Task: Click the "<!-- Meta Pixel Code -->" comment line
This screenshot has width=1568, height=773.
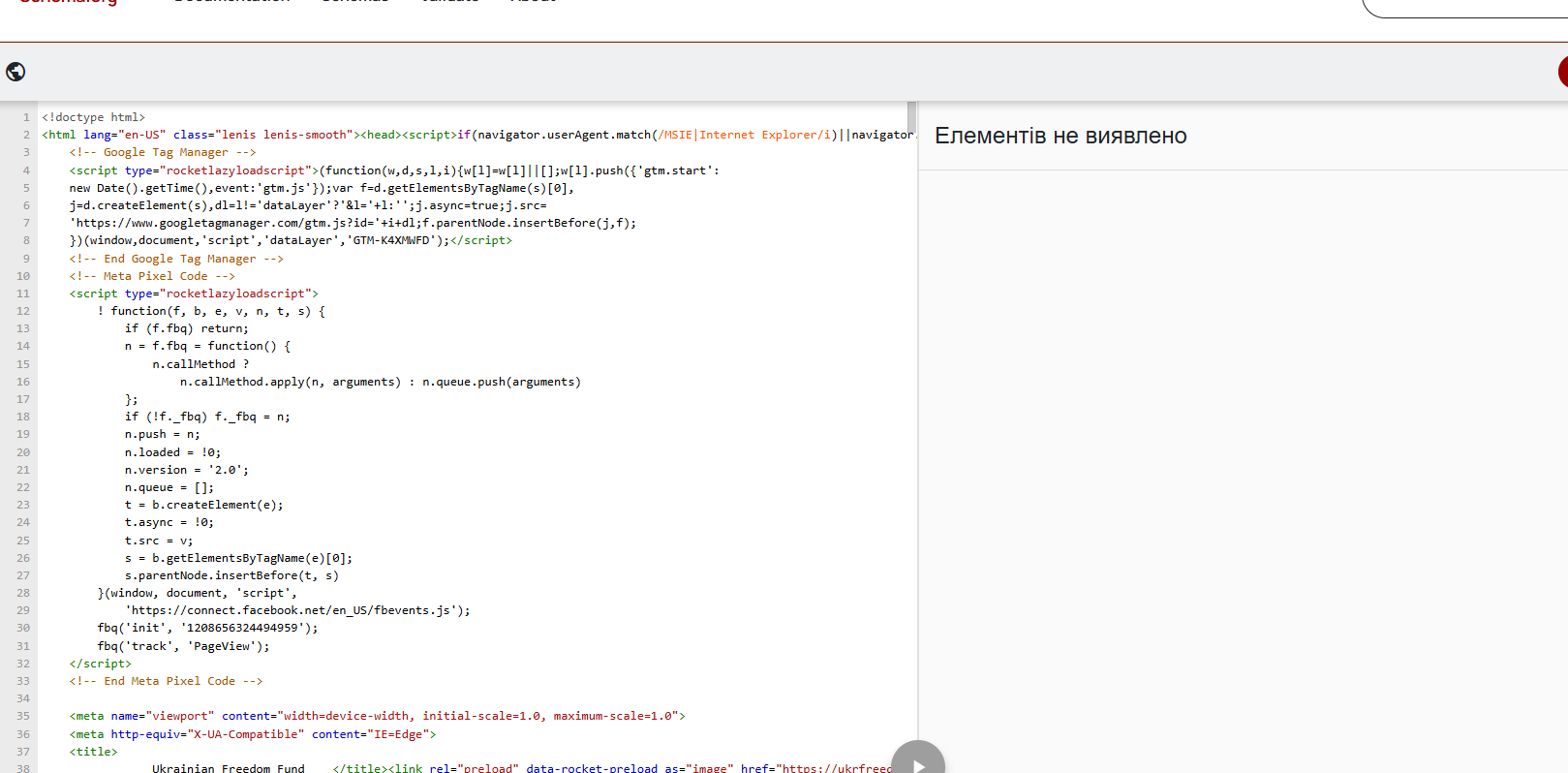Action: [x=152, y=276]
